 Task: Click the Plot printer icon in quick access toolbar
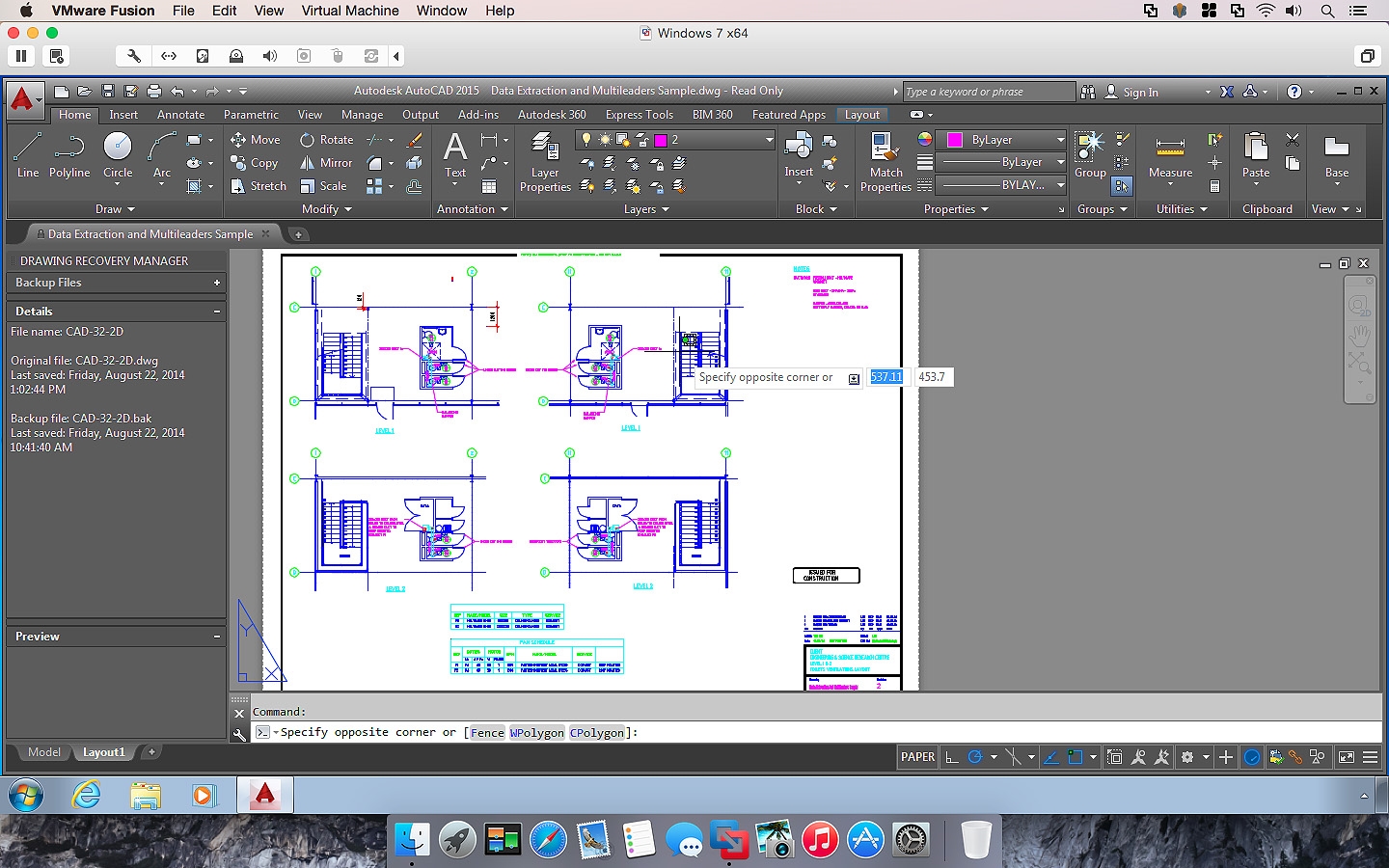tap(153, 92)
